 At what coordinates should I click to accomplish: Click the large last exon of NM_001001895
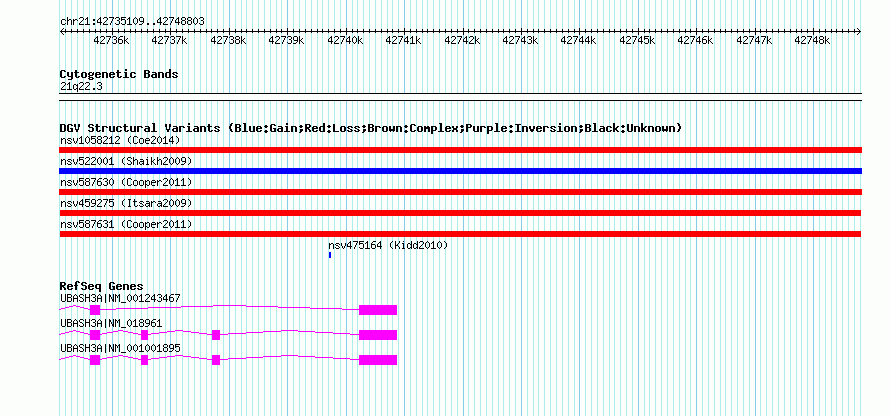[x=378, y=360]
